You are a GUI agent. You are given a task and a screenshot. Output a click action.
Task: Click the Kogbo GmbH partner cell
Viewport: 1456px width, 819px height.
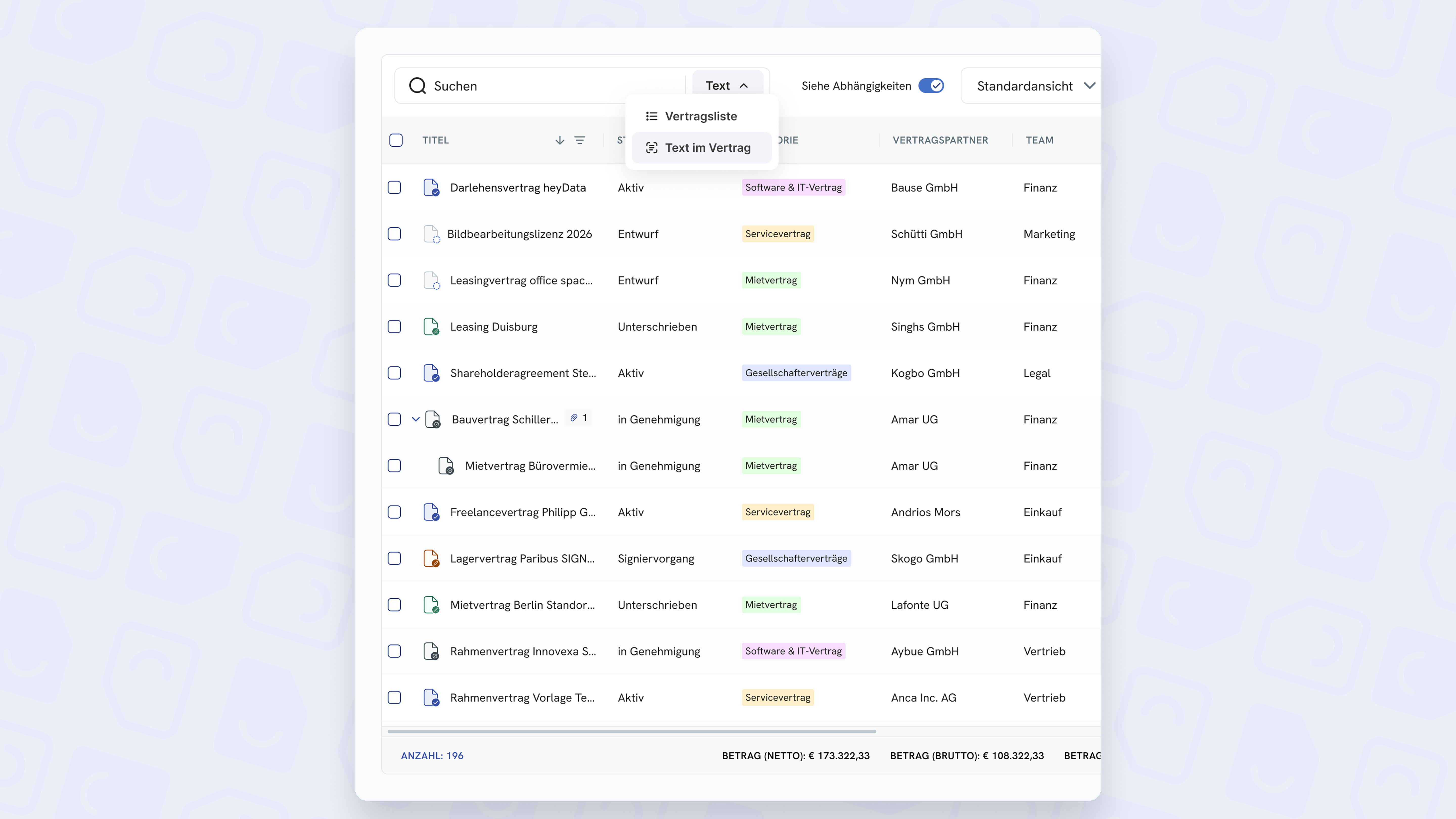click(x=925, y=373)
